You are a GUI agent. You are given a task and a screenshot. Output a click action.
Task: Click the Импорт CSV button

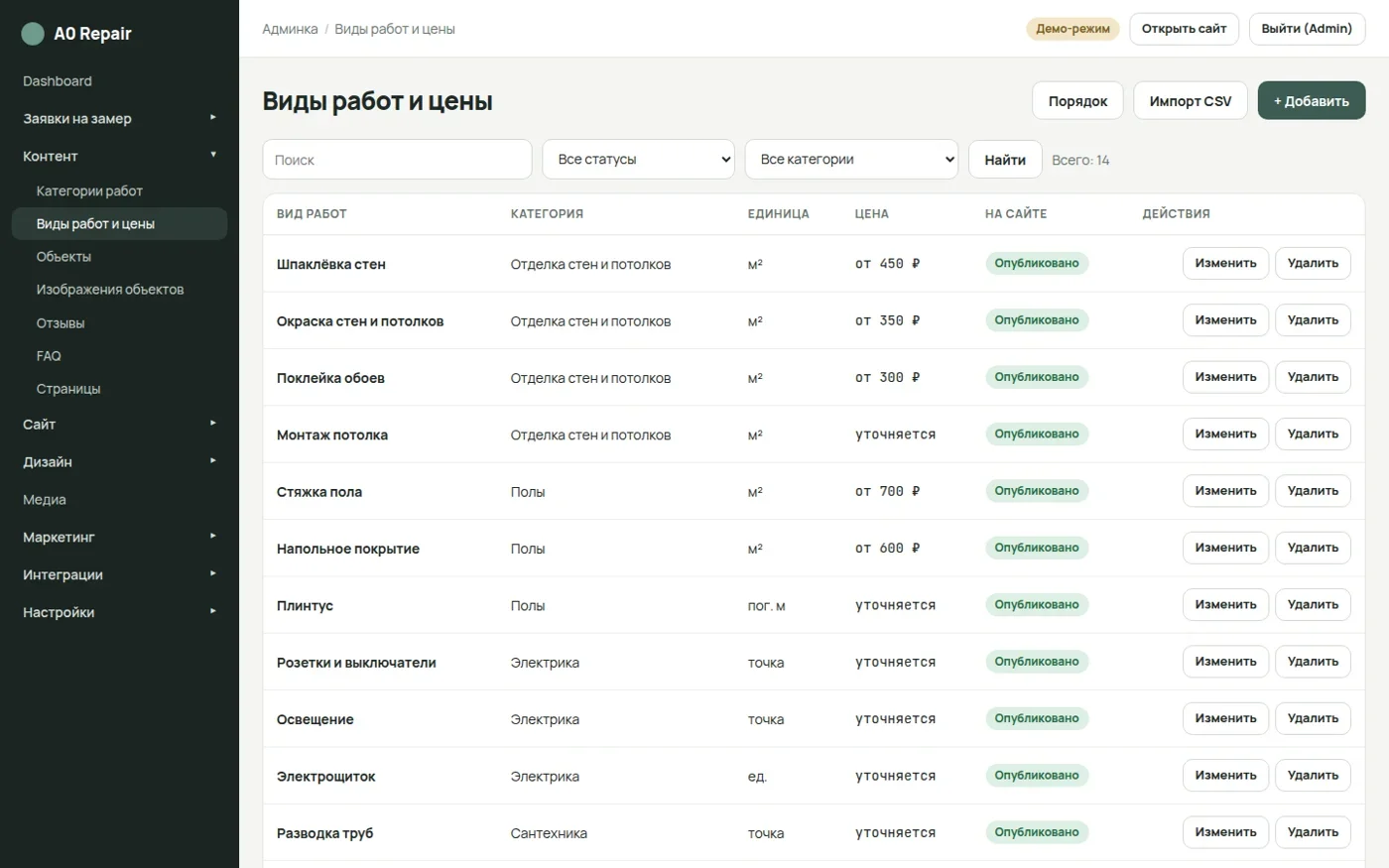click(x=1190, y=100)
